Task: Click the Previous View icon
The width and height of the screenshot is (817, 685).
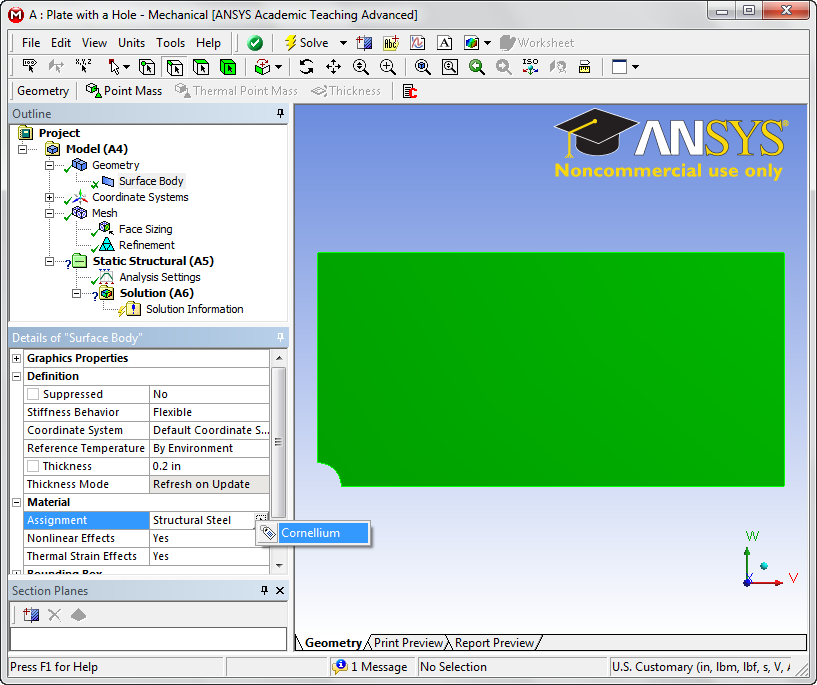Action: [476, 67]
